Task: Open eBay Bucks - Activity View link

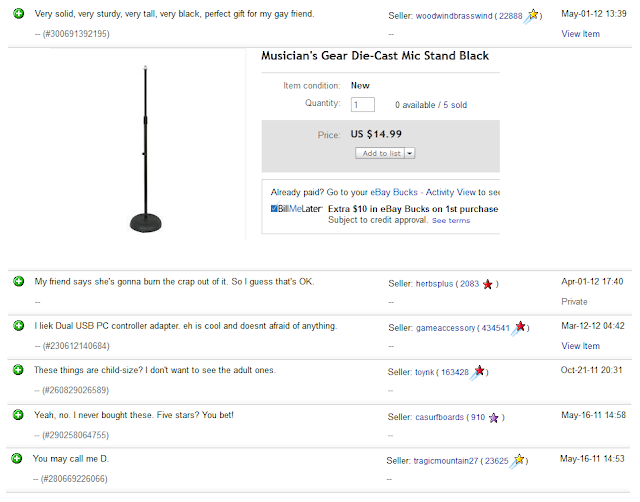Action: point(423,192)
